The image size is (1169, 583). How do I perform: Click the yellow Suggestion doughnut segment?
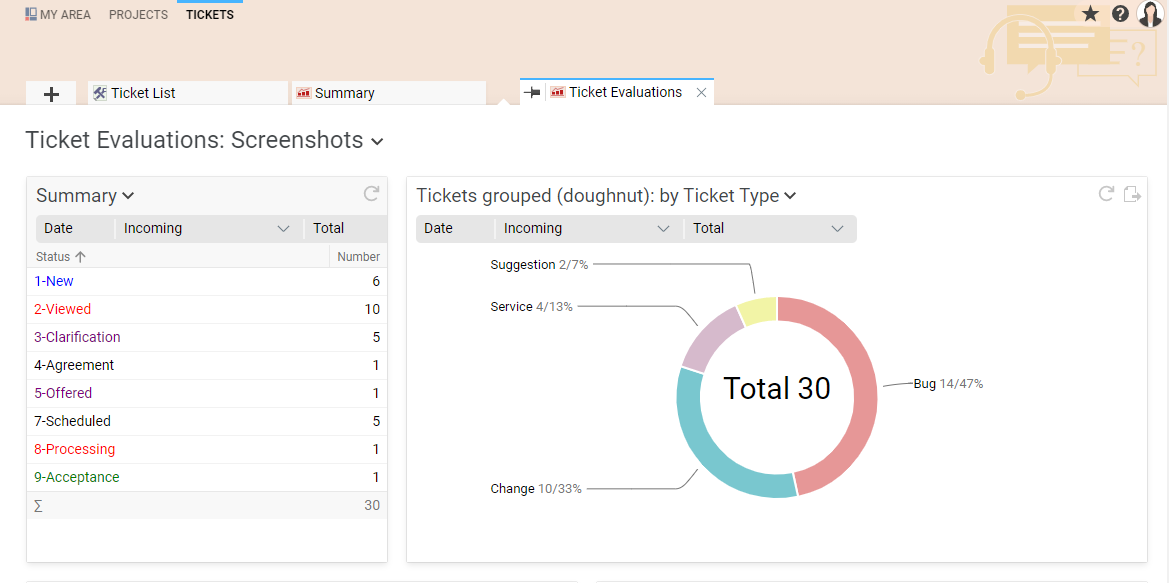pos(759,309)
